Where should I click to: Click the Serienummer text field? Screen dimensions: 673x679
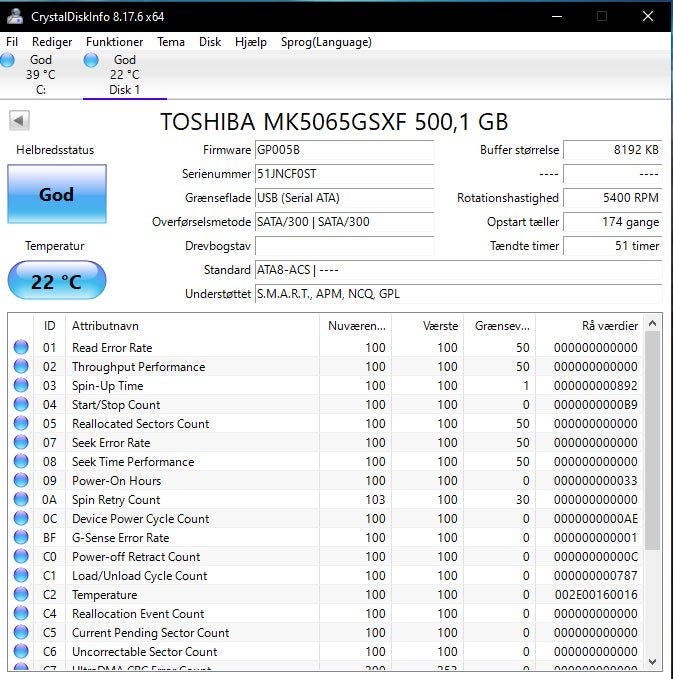[344, 174]
